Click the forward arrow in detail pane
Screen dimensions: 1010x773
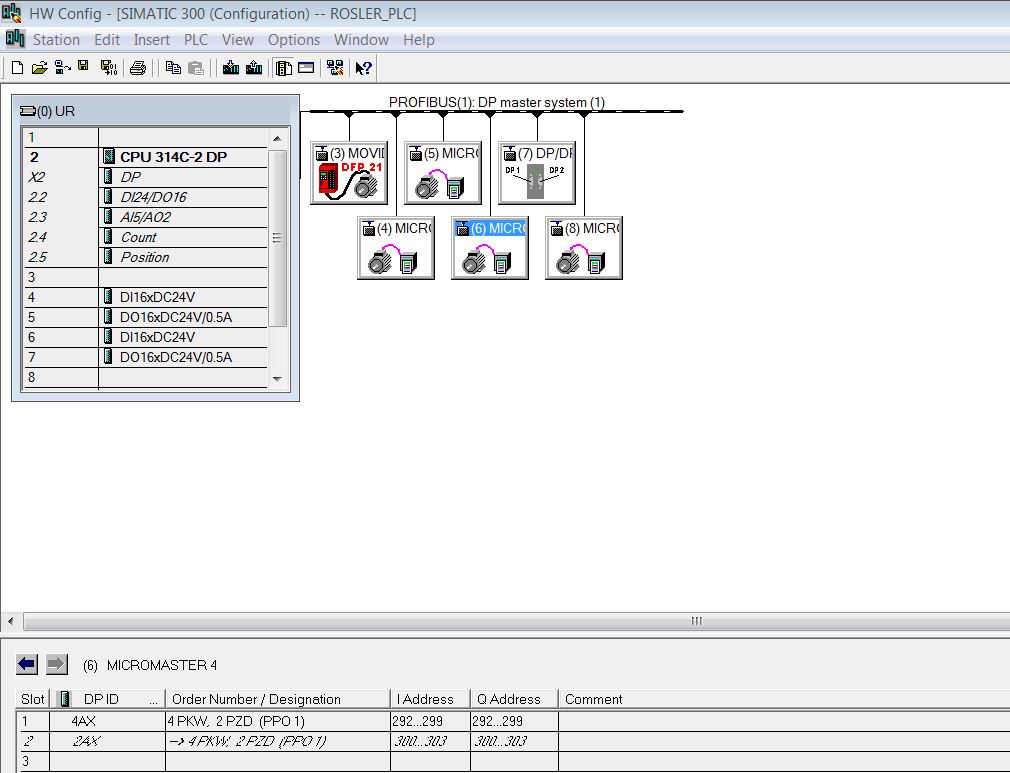[x=57, y=664]
